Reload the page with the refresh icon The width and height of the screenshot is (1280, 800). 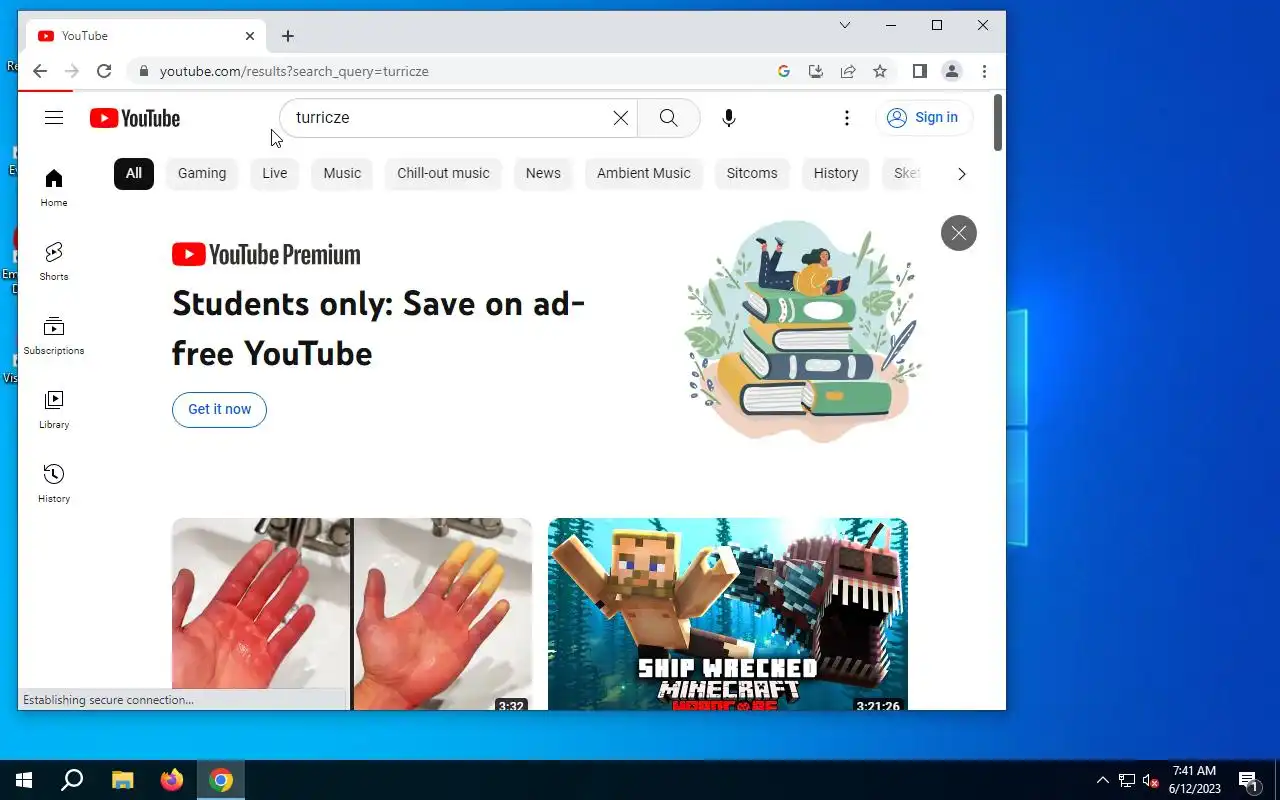[104, 71]
